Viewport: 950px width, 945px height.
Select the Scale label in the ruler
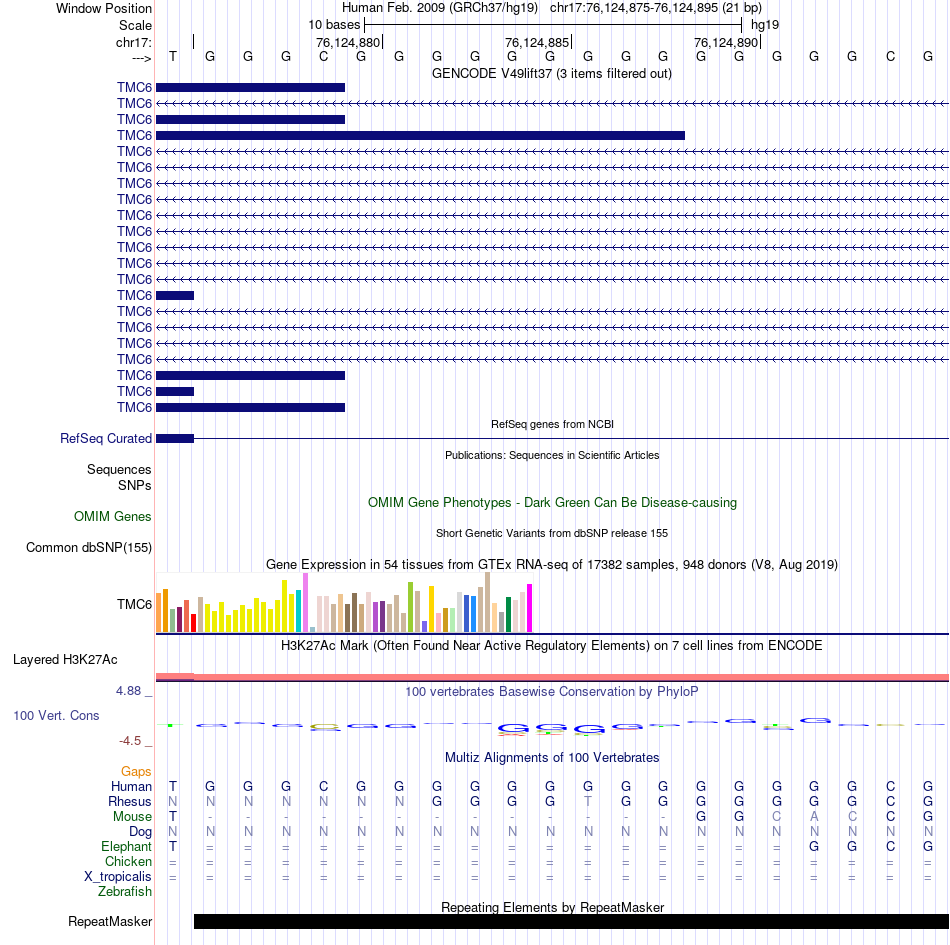pyautogui.click(x=135, y=25)
